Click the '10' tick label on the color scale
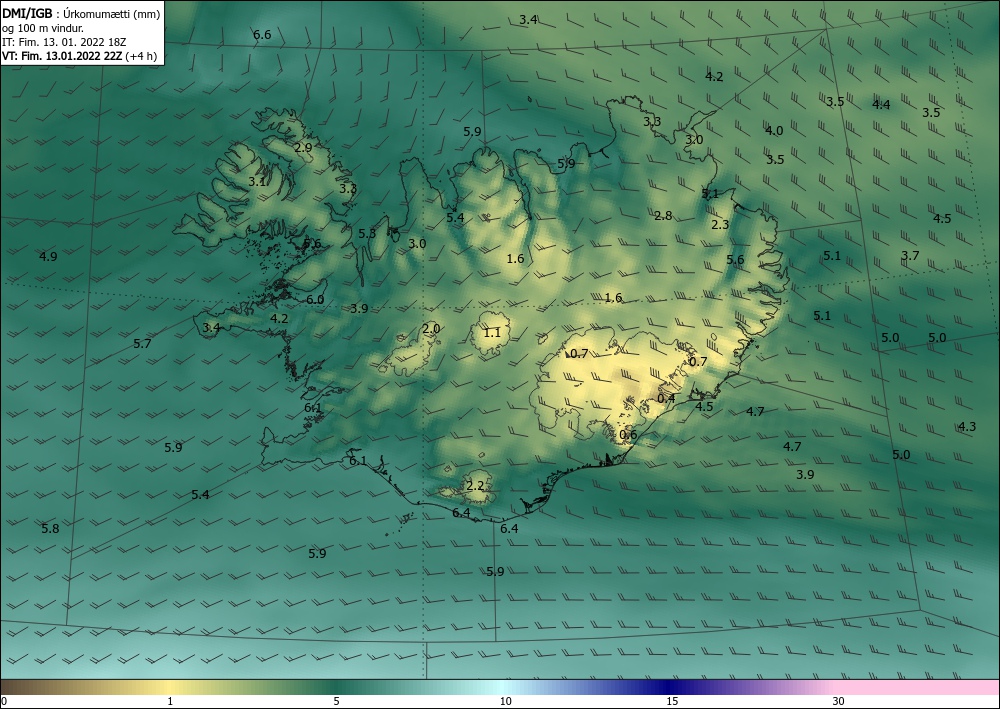The width and height of the screenshot is (1000, 709). tap(506, 702)
